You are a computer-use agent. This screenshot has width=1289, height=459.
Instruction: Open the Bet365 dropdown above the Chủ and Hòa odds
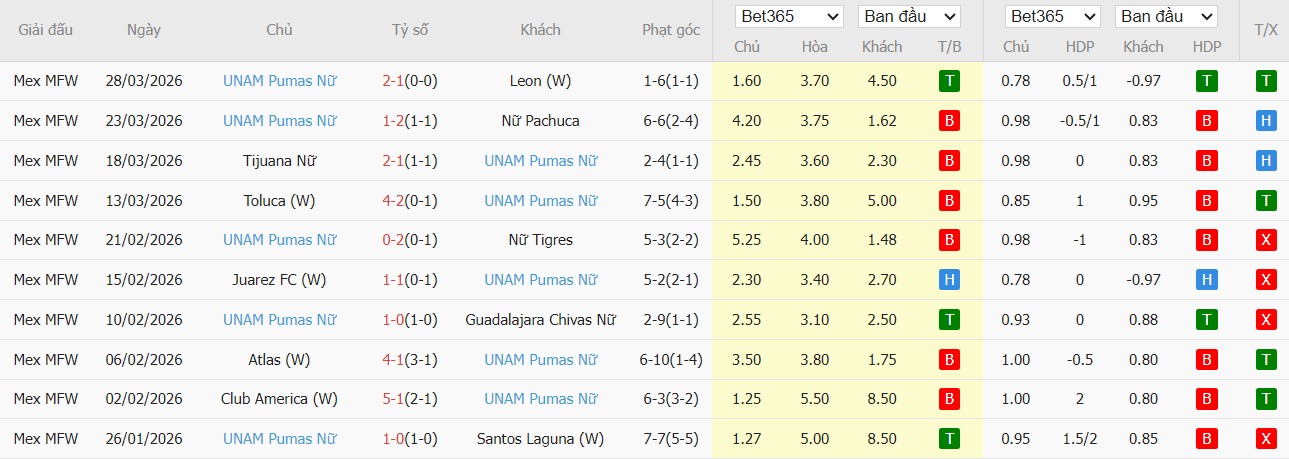coord(789,17)
